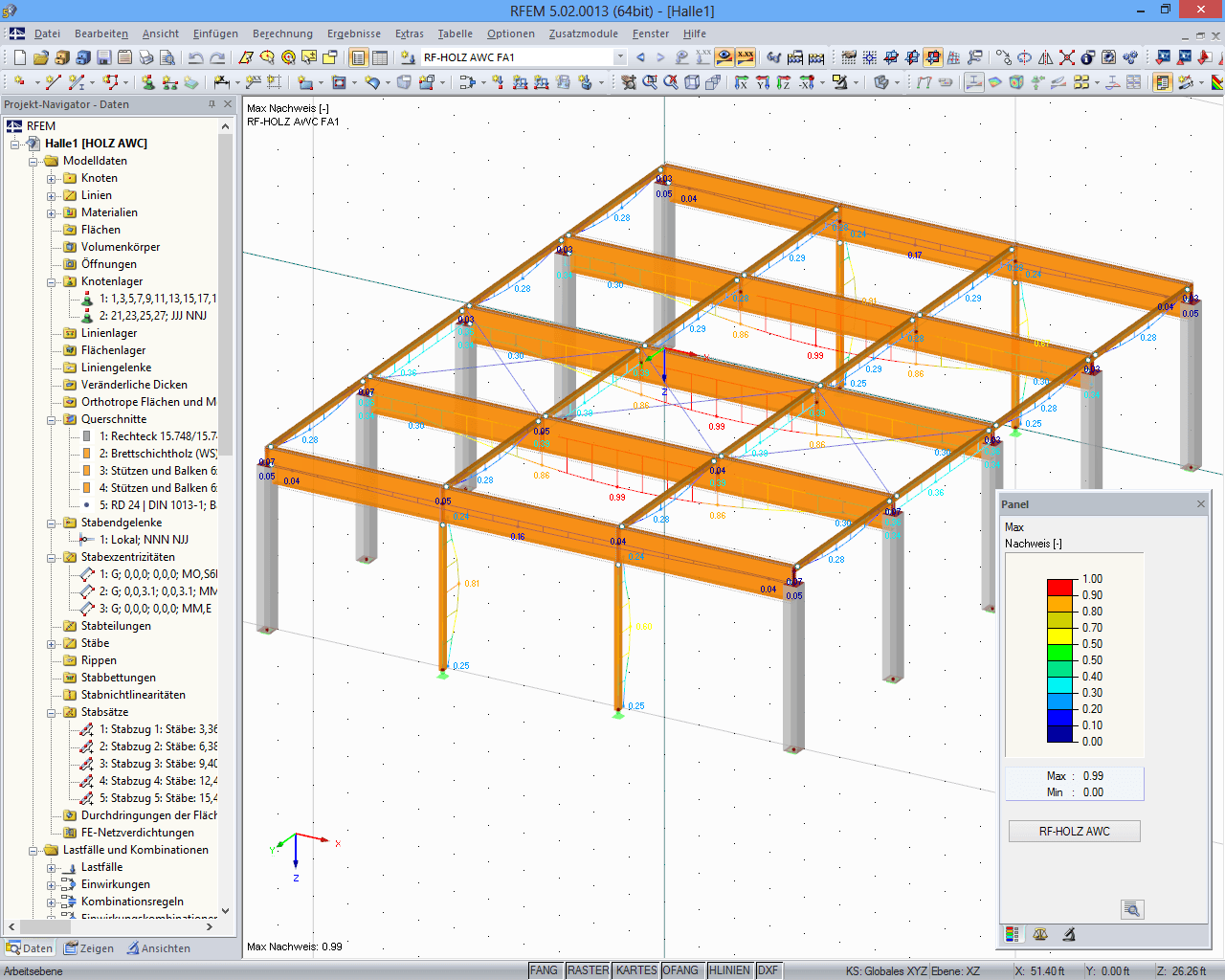Viewport: 1225px width, 980px height.
Task: Select the Stabbettungen tree item
Action: pyautogui.click(x=119, y=678)
